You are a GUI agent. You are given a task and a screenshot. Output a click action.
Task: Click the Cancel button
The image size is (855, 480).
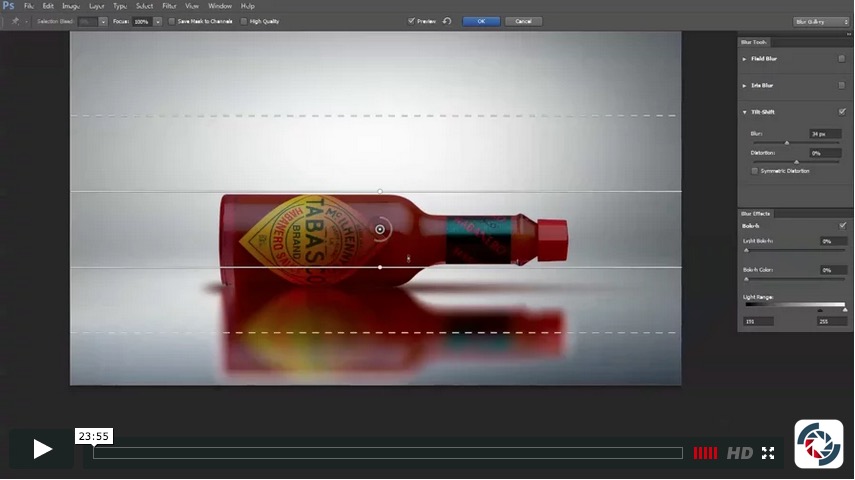coord(523,21)
